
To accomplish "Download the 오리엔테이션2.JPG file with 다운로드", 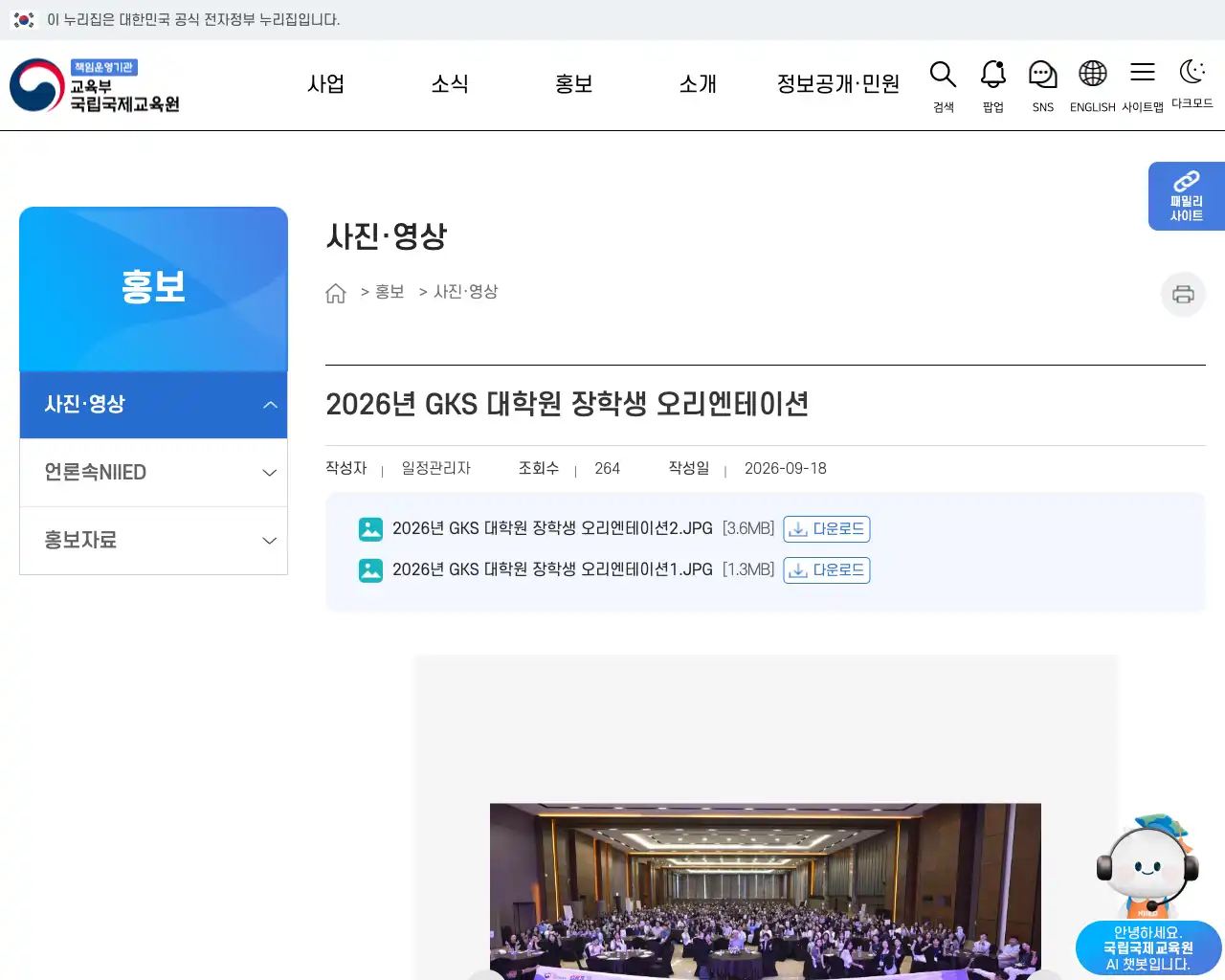I will coord(827,529).
